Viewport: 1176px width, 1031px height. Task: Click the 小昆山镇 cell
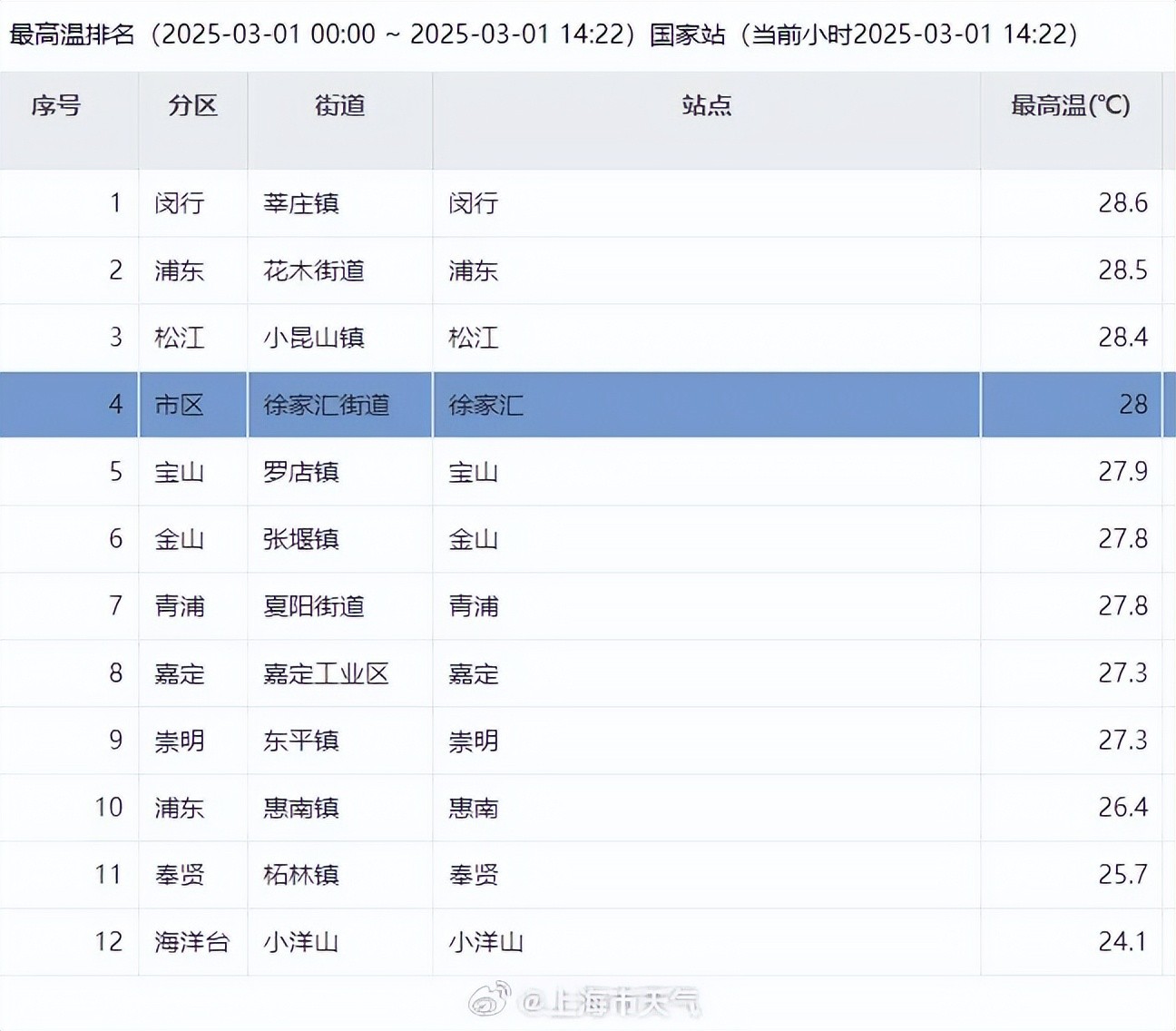coord(314,338)
